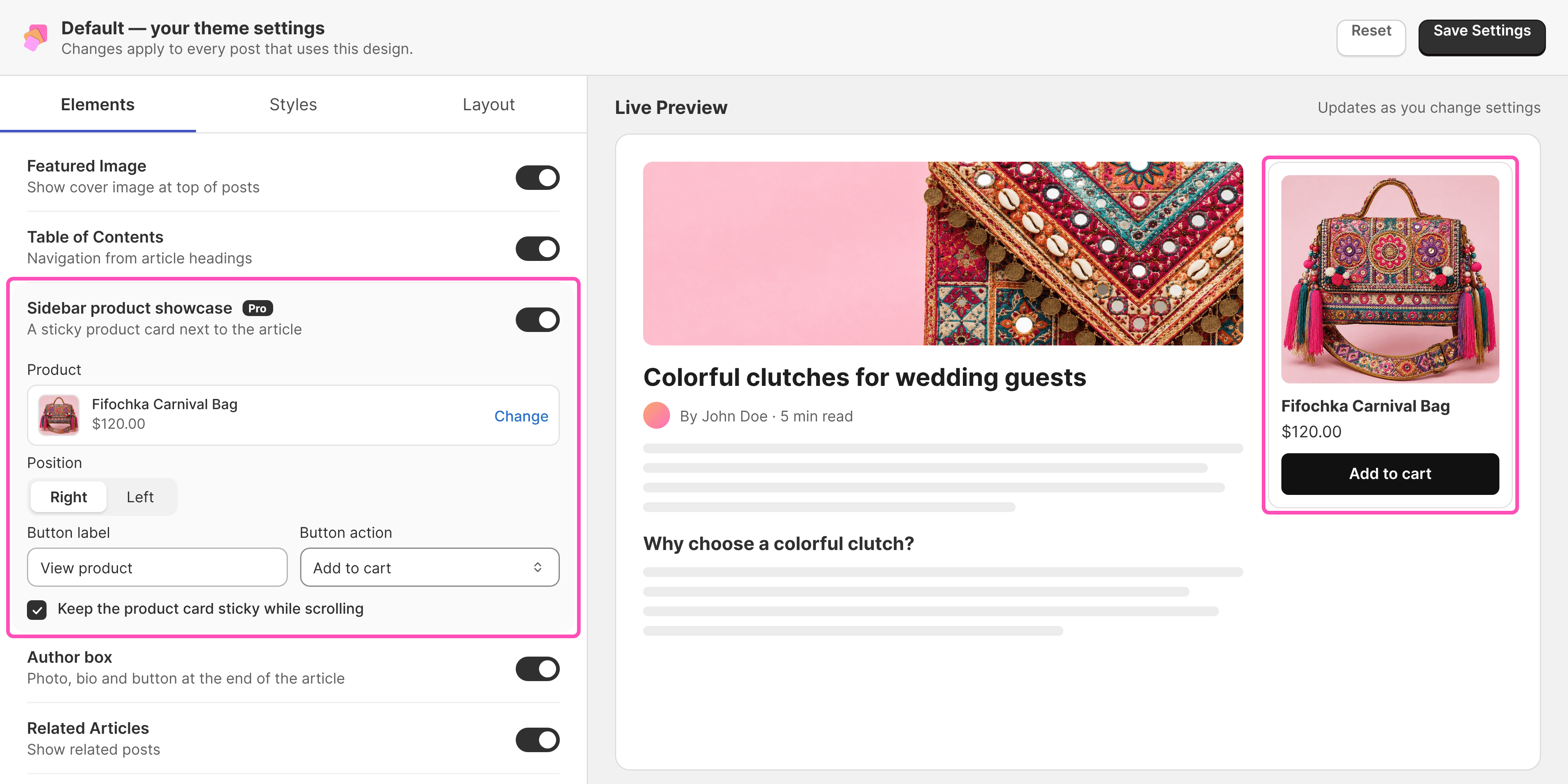Switch to the Styles tab
This screenshot has width=1568, height=784.
click(x=294, y=105)
